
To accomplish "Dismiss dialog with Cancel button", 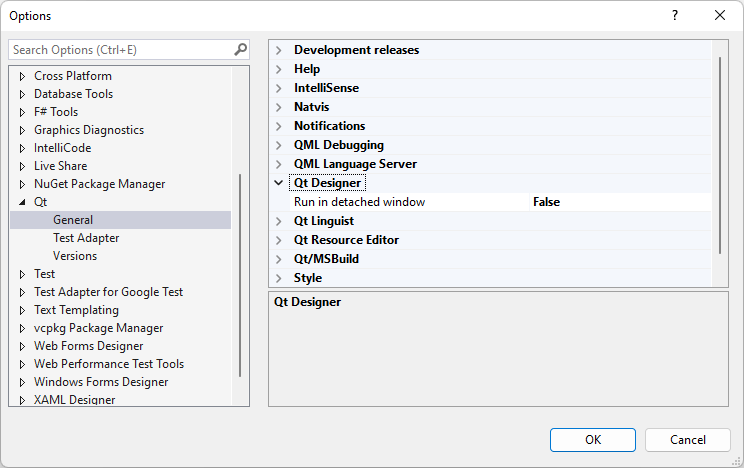I will coord(688,440).
